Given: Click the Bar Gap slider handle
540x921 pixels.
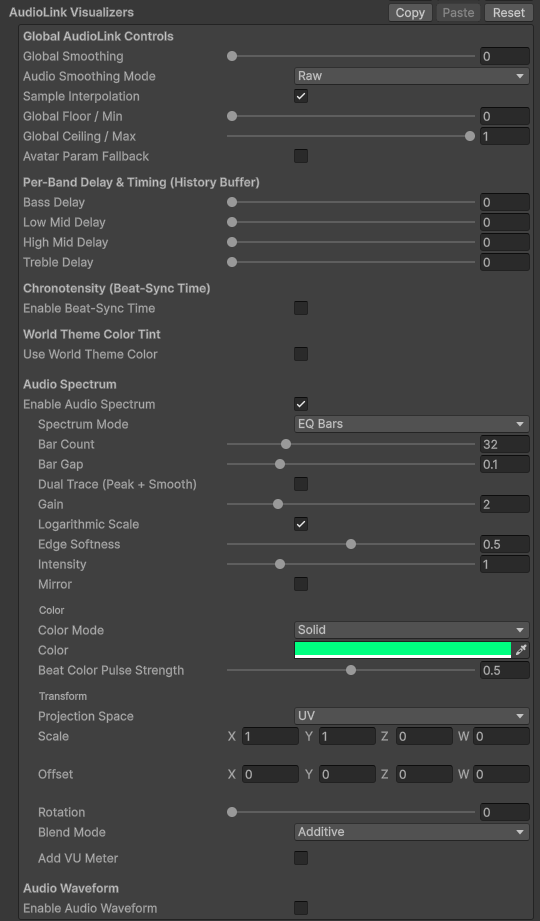Looking at the screenshot, I should tap(280, 464).
